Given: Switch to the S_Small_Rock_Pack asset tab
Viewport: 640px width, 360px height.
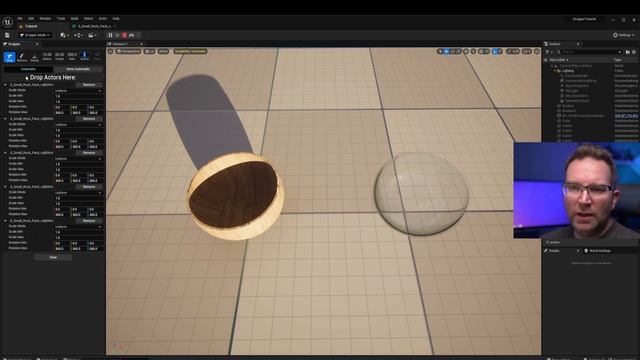Looking at the screenshot, I should [x=94, y=26].
